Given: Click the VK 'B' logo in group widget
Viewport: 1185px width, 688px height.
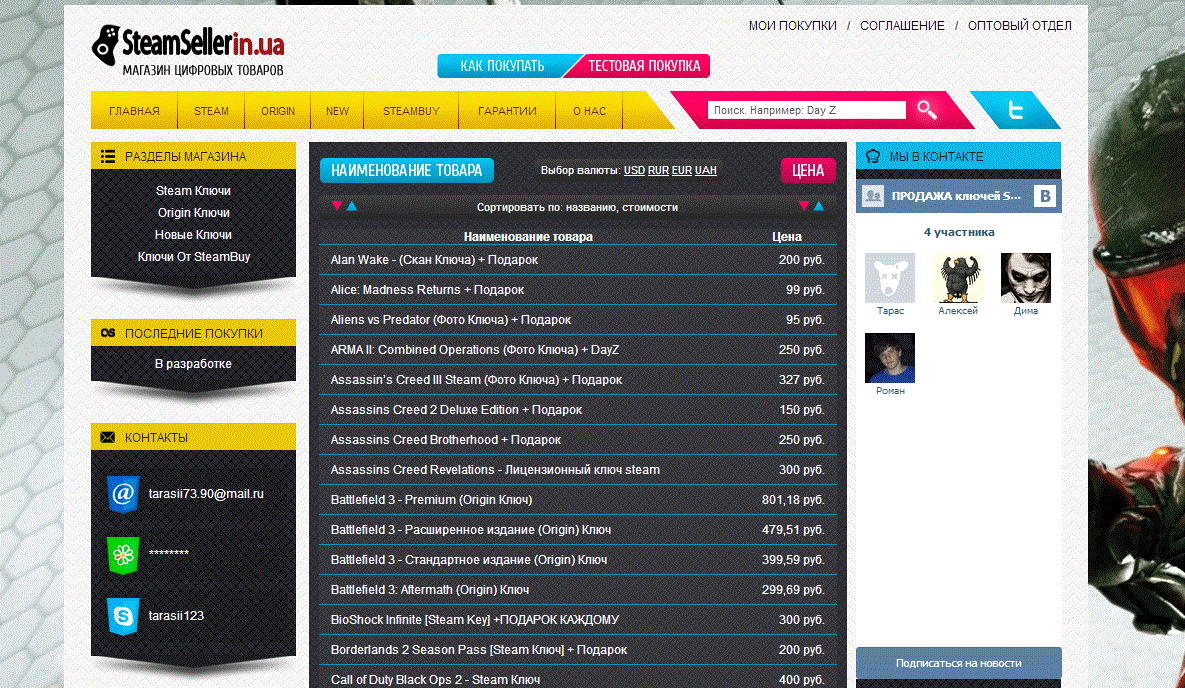Looking at the screenshot, I should (x=1044, y=197).
